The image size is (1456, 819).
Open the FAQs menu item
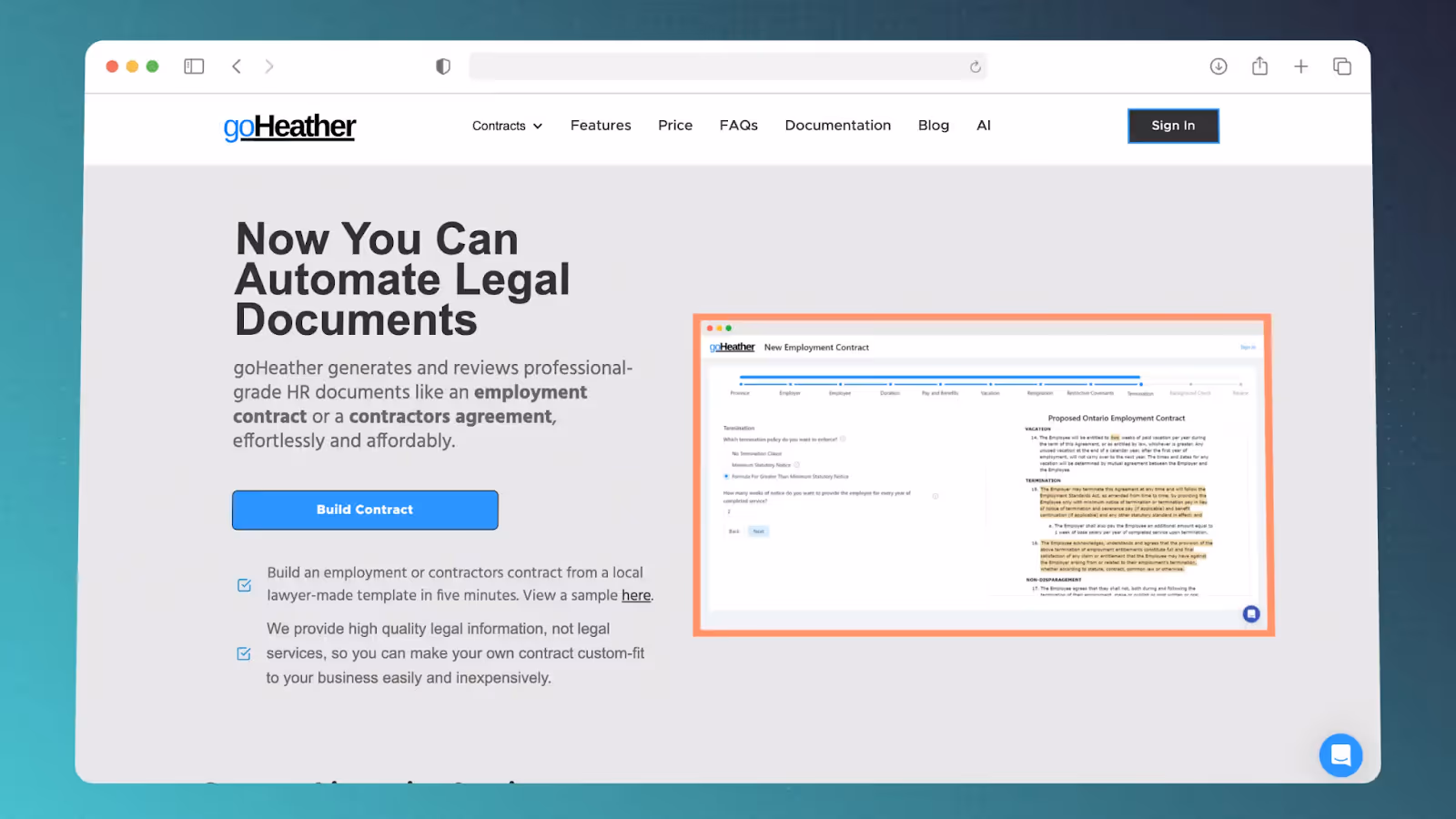(x=739, y=126)
